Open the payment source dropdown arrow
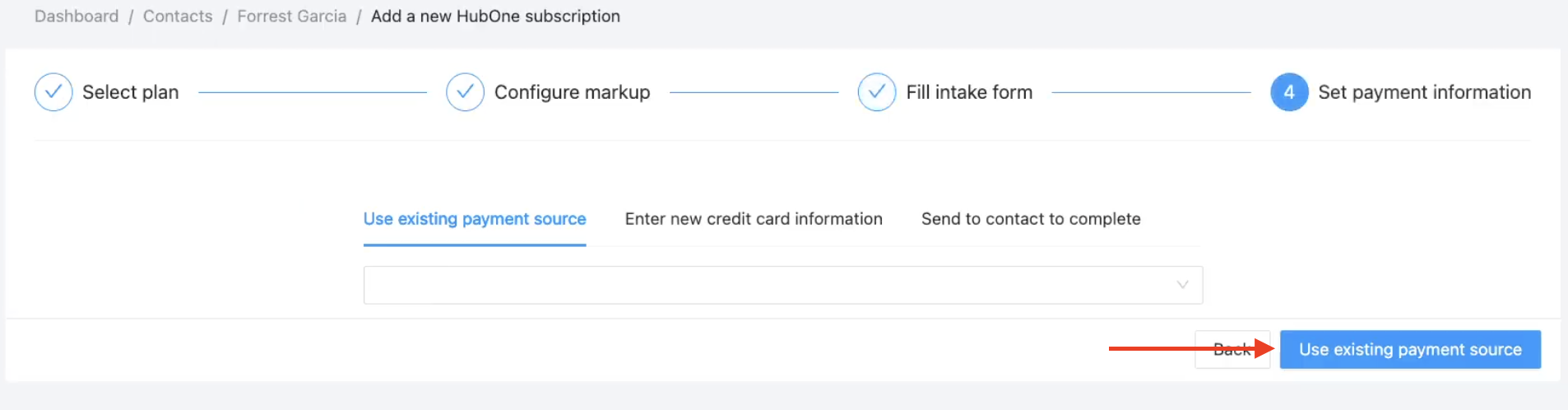 [1182, 285]
